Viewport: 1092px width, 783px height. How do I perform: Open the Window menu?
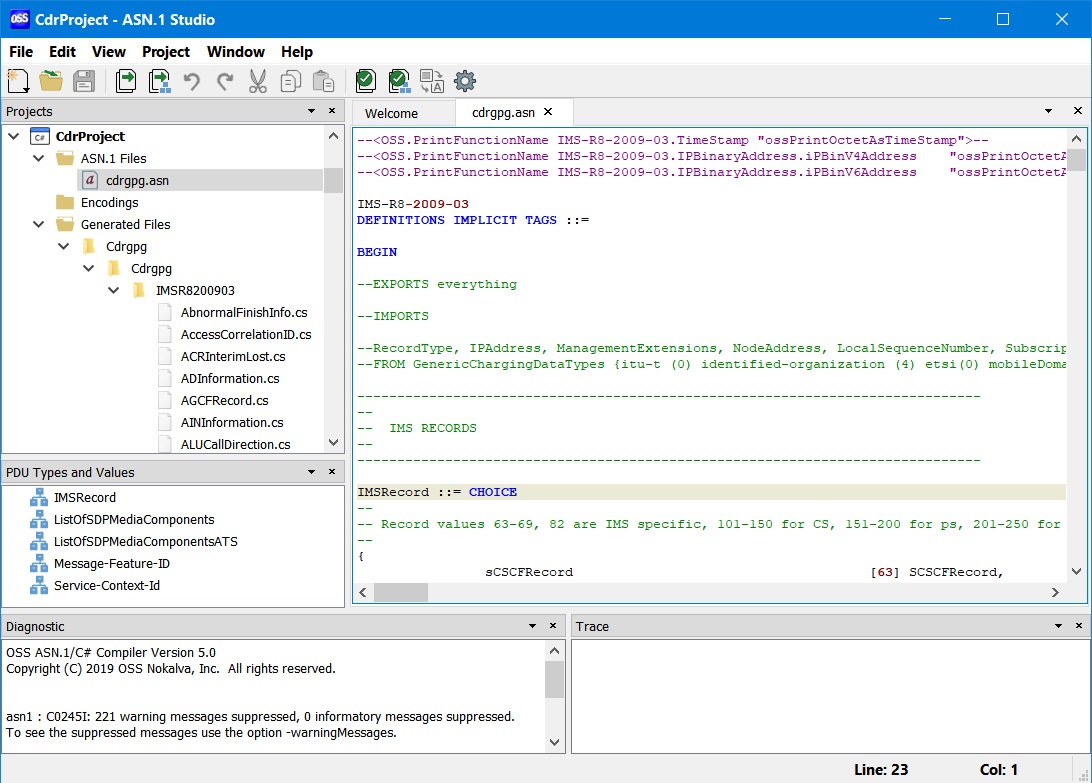pos(235,52)
